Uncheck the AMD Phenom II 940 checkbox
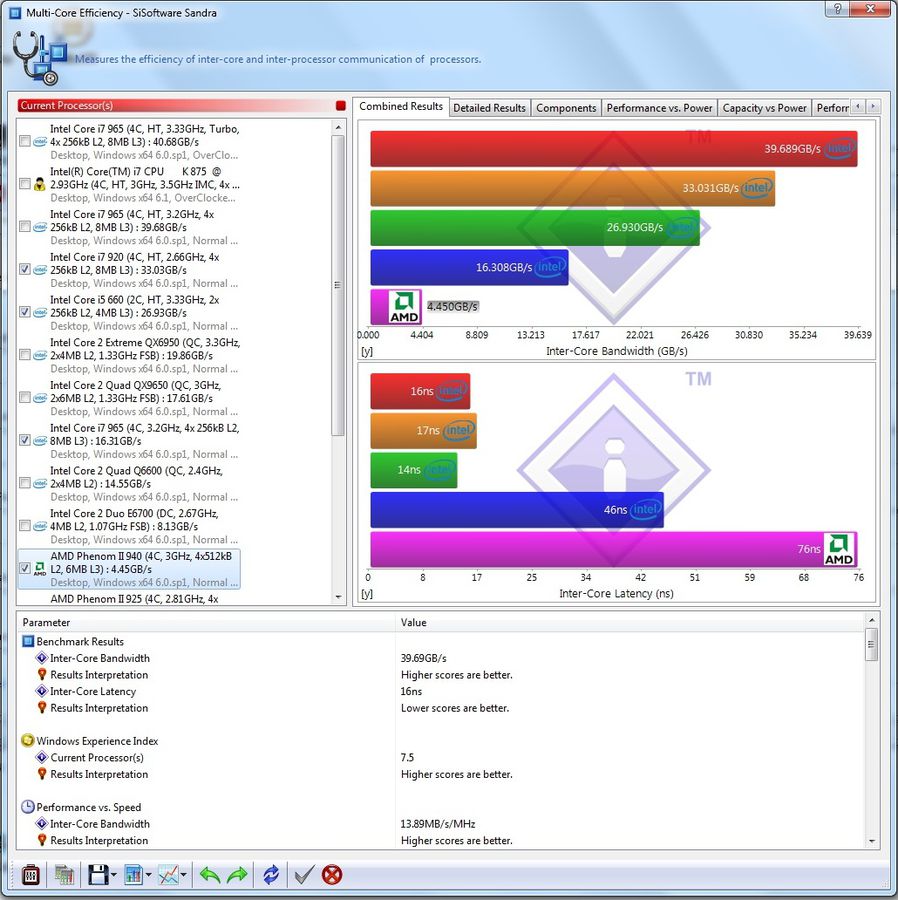This screenshot has width=898, height=900. [25, 568]
